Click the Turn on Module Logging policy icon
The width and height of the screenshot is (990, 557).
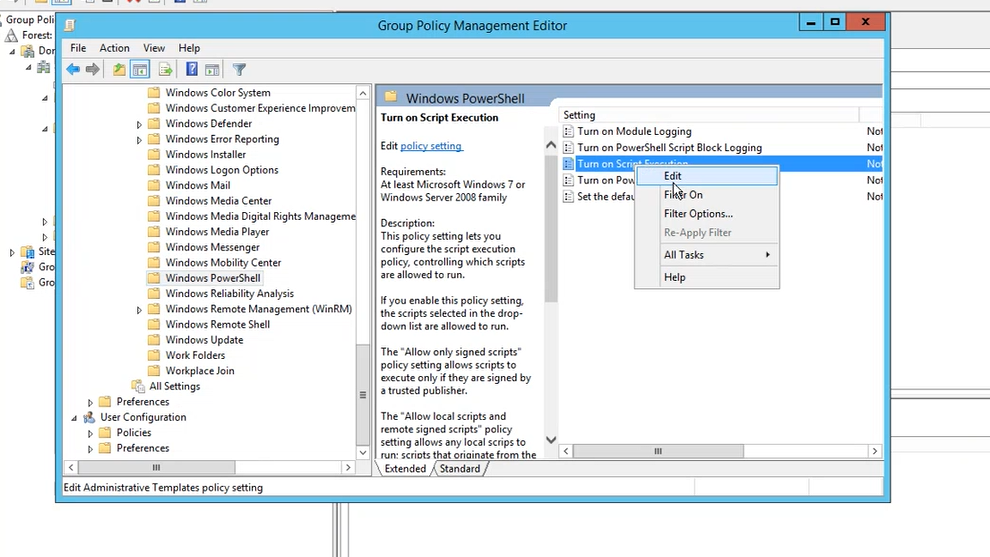click(x=568, y=131)
